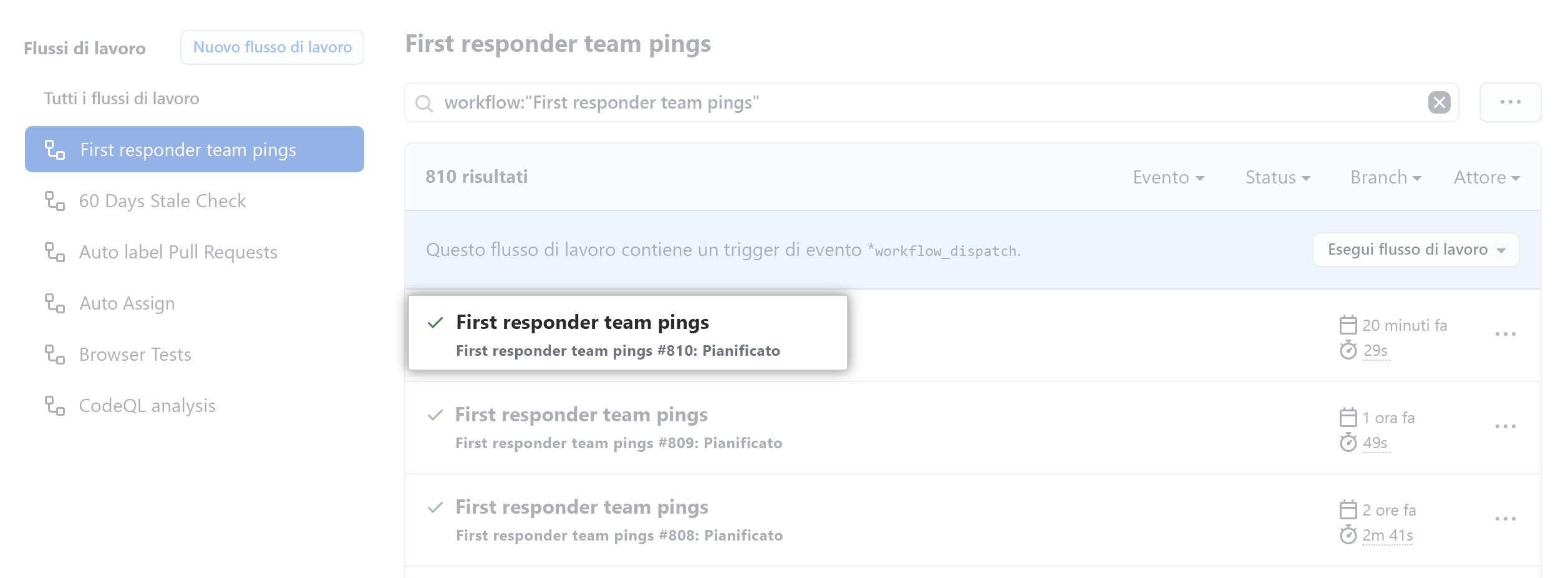Click the Nuovo flusso di lavoro button
Viewport: 1568px width, 578px height.
click(x=272, y=47)
